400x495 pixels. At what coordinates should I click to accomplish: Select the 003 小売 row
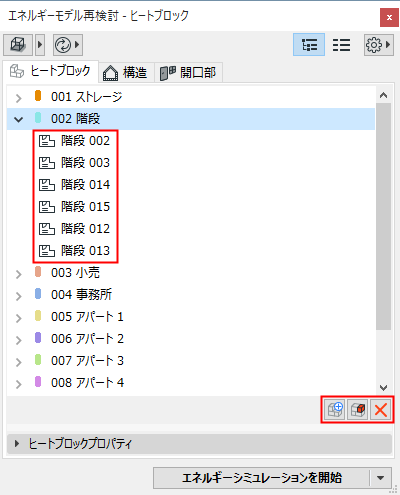click(191, 273)
